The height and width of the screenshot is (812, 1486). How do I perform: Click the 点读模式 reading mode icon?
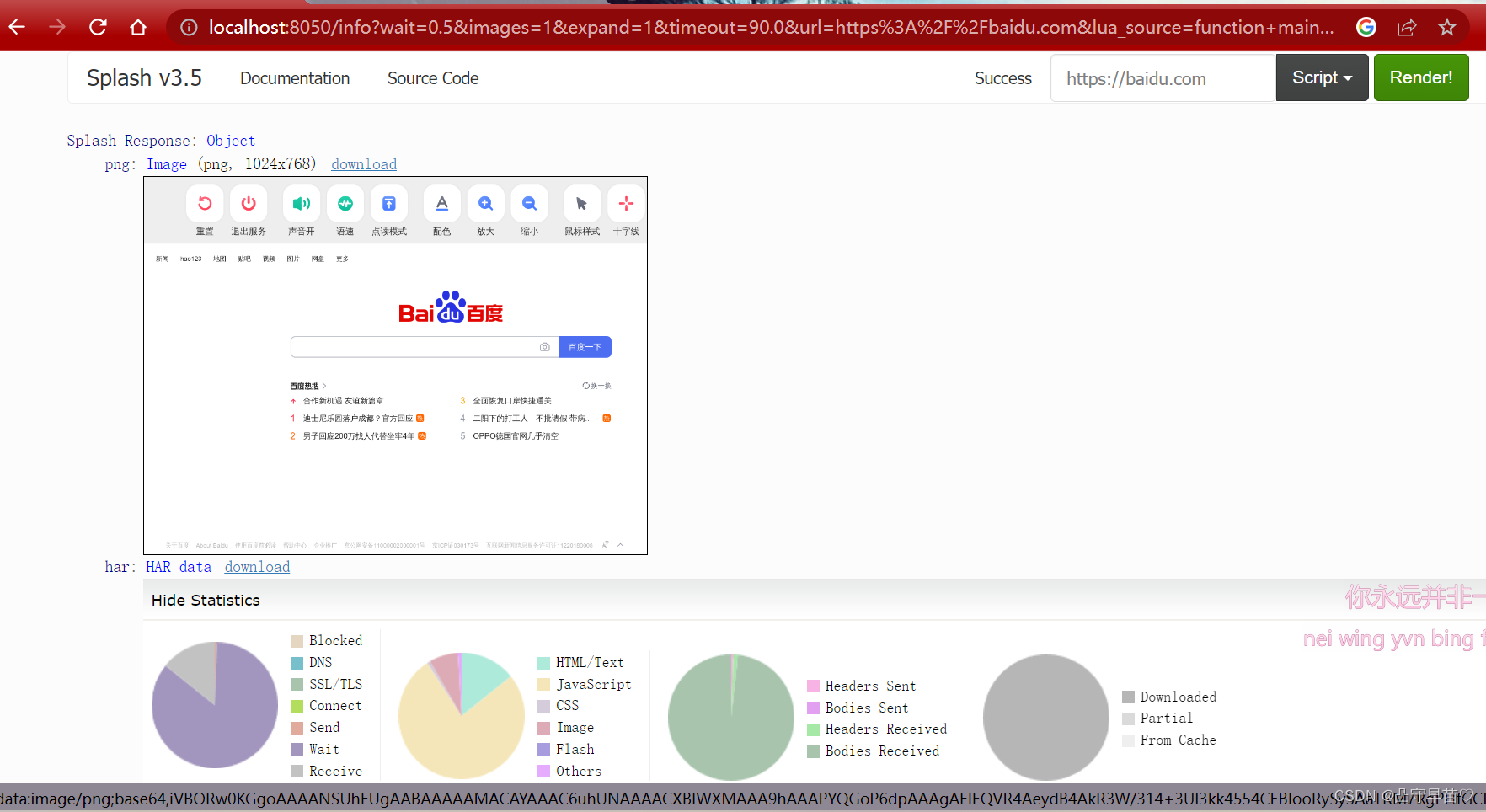[389, 204]
